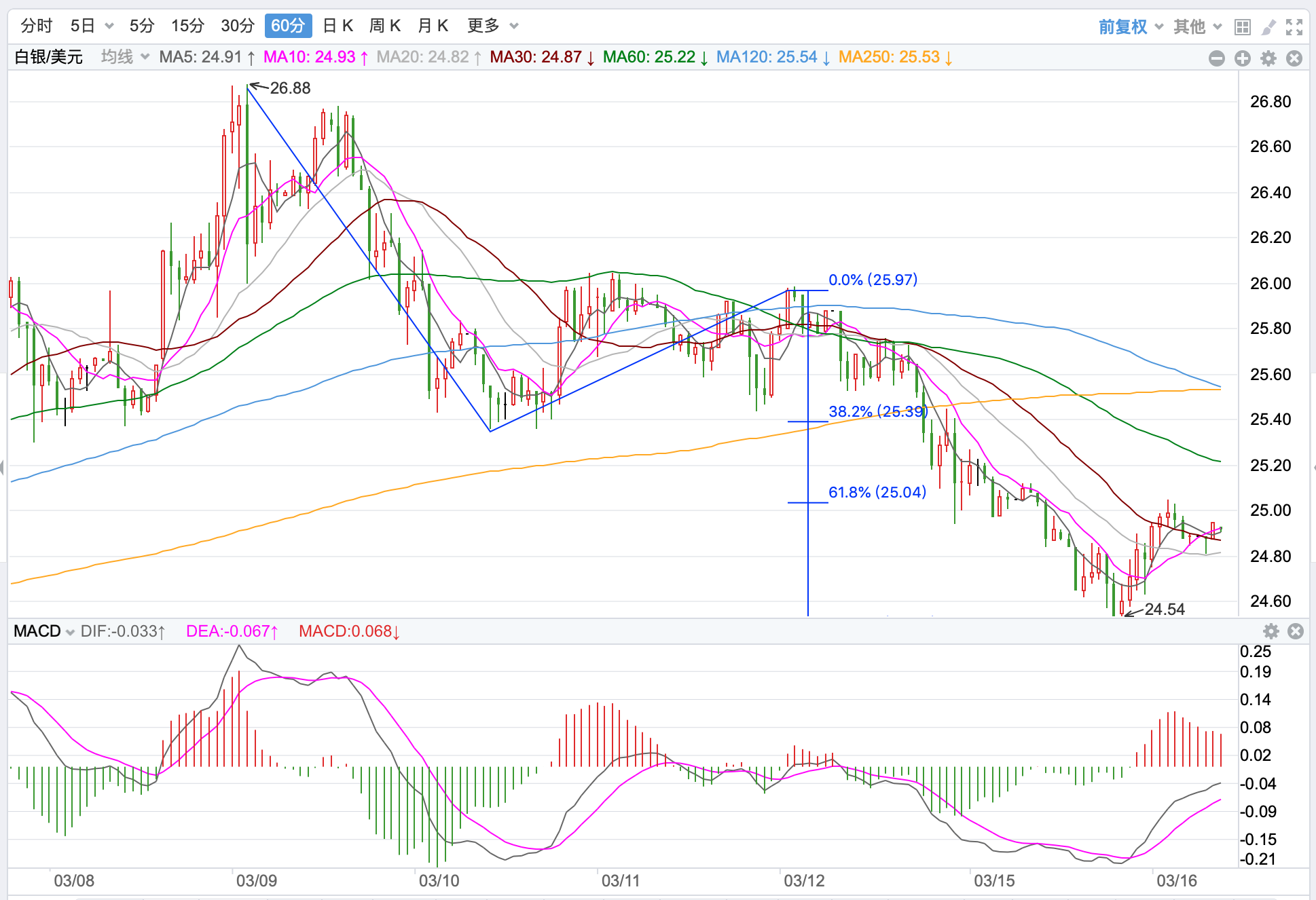Click the 03/08 date label
1316x900 pixels.
(x=74, y=881)
